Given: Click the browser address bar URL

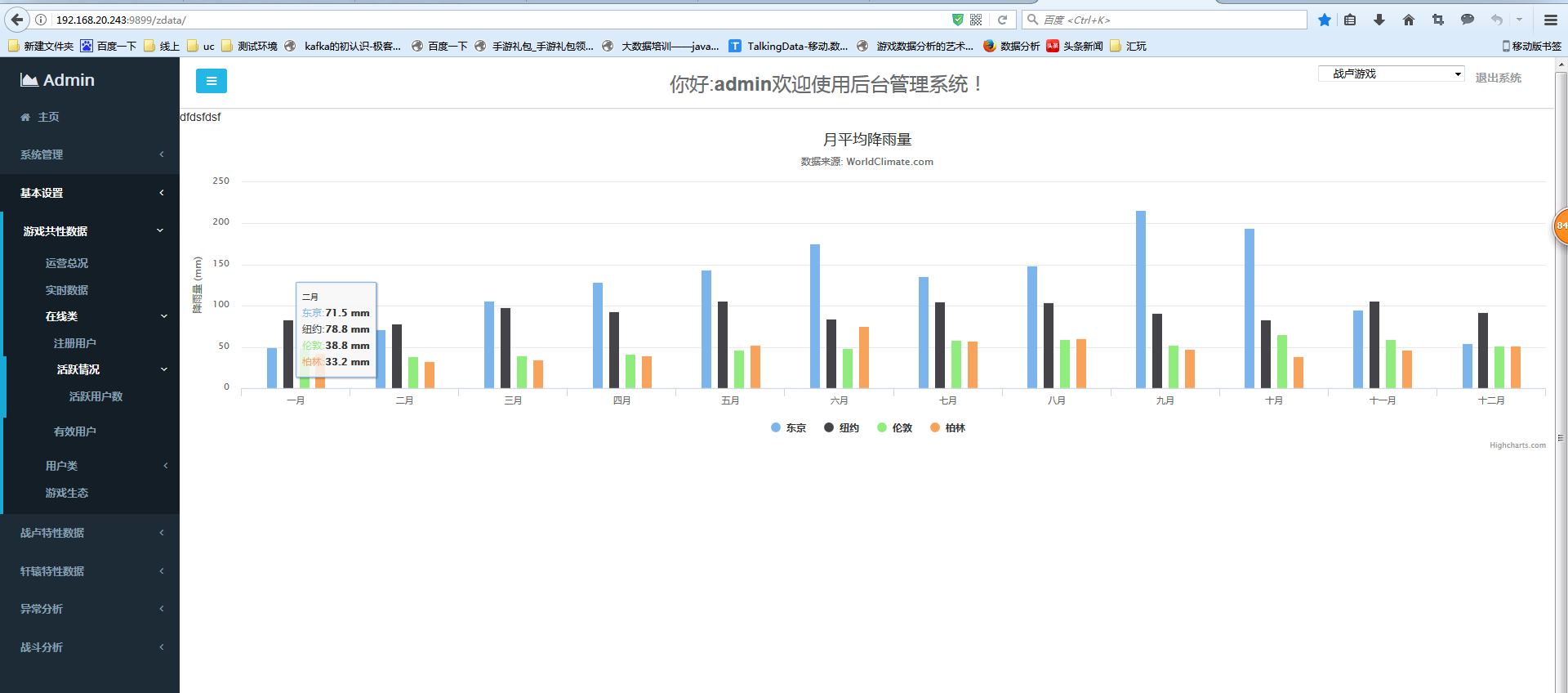Looking at the screenshot, I should 121,20.
